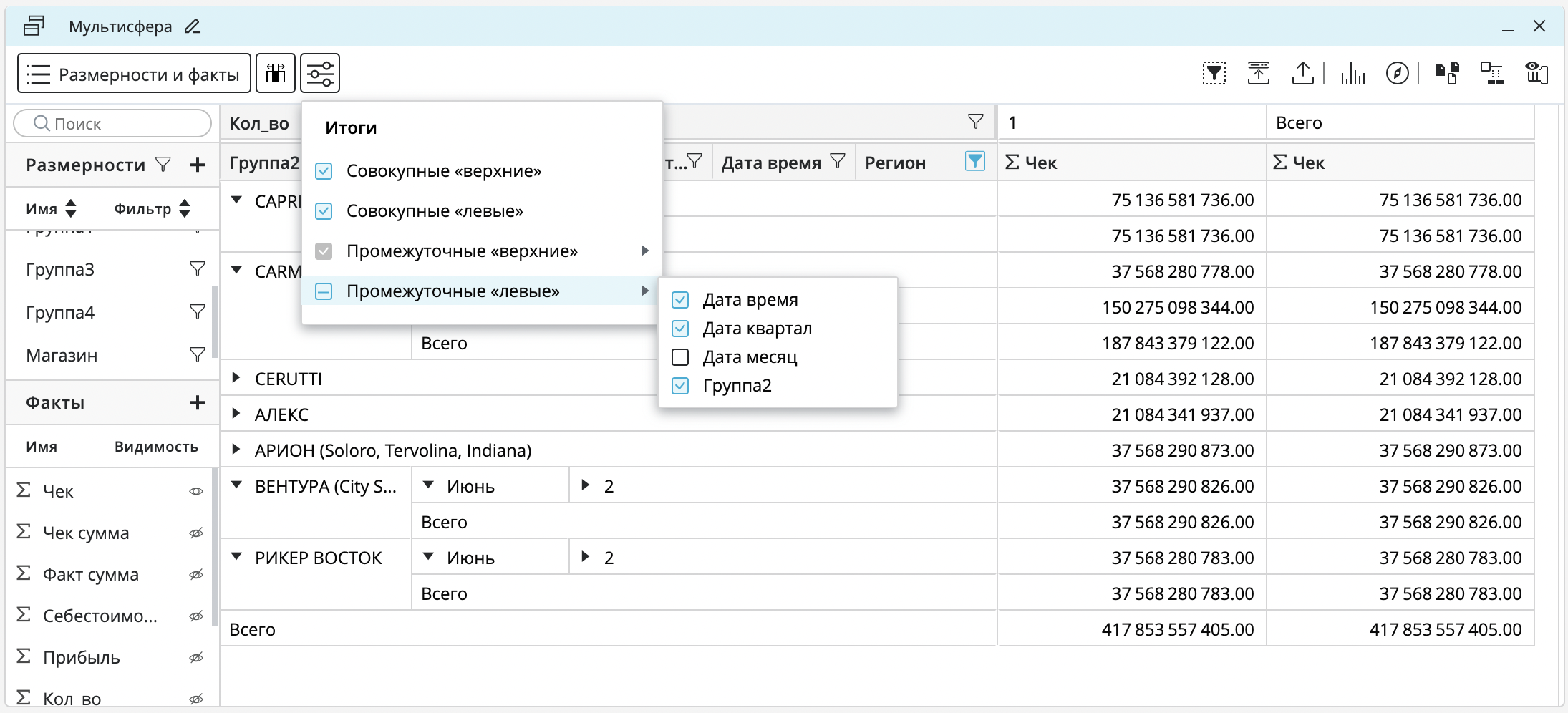This screenshot has width=1568, height=713.
Task: Click the chart view icon in toolbar
Action: (x=1352, y=73)
